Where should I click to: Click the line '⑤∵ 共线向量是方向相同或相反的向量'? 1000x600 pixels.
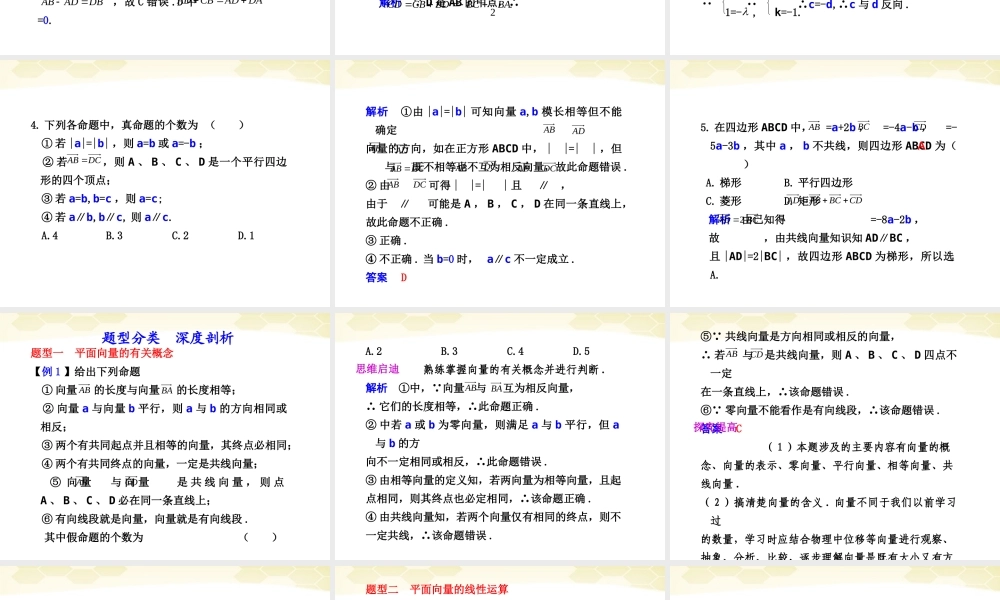tap(798, 336)
